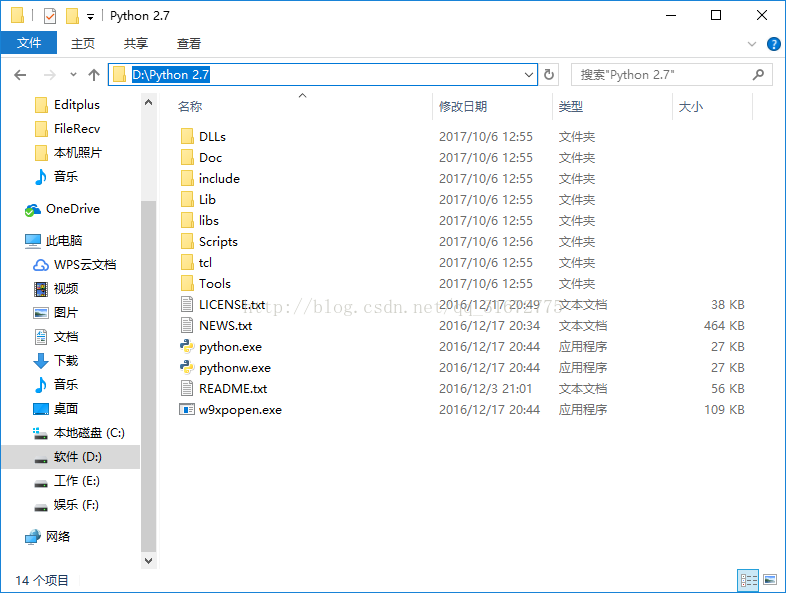
Task: Expand the ribbon with the chevron
Action: click(753, 44)
